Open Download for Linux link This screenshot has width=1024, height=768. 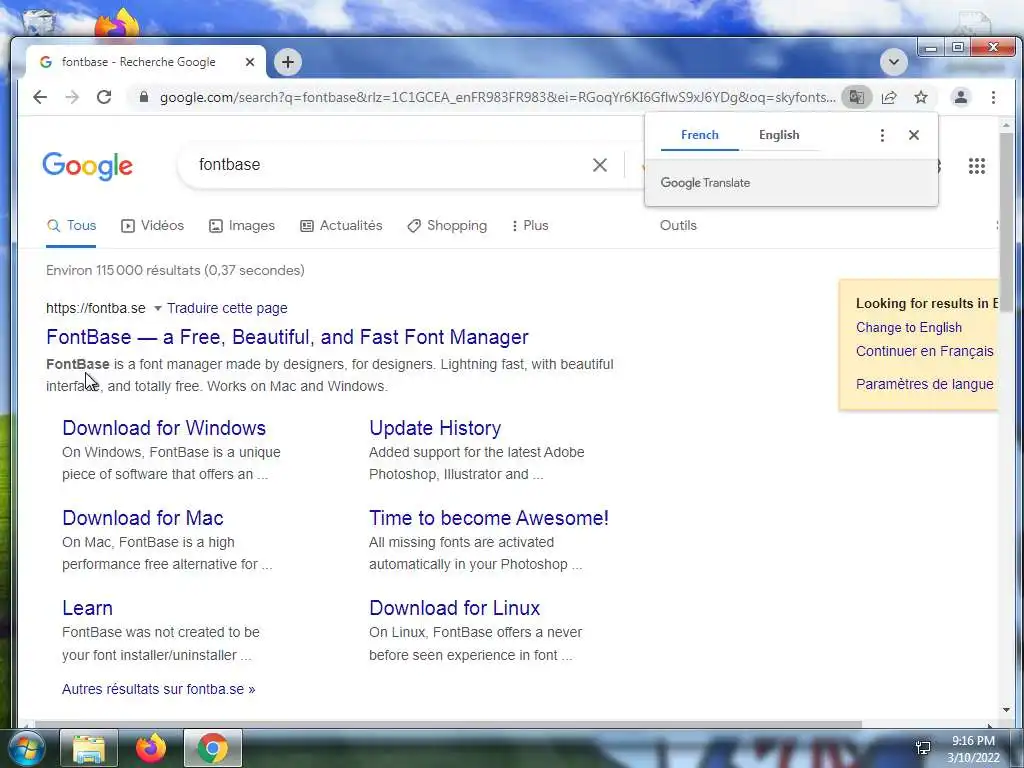tap(455, 609)
